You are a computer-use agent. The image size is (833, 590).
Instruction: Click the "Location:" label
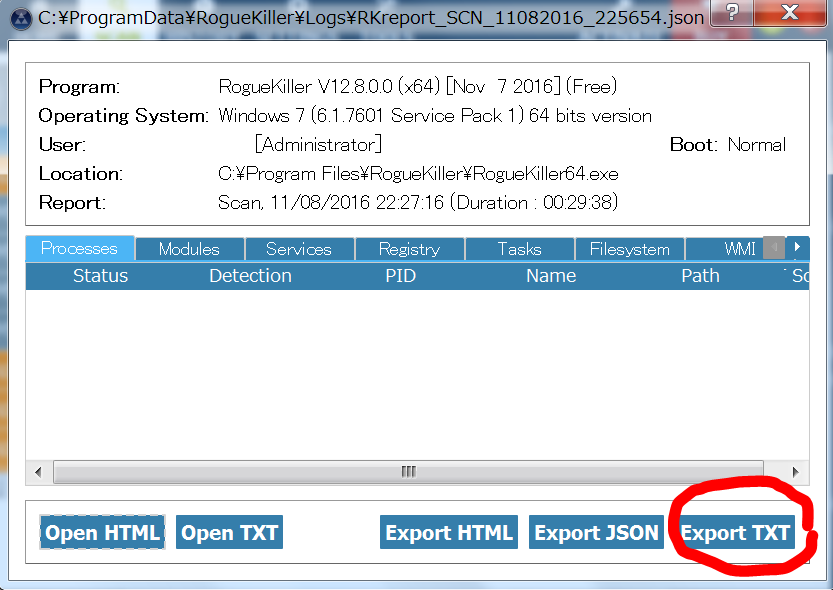[81, 174]
